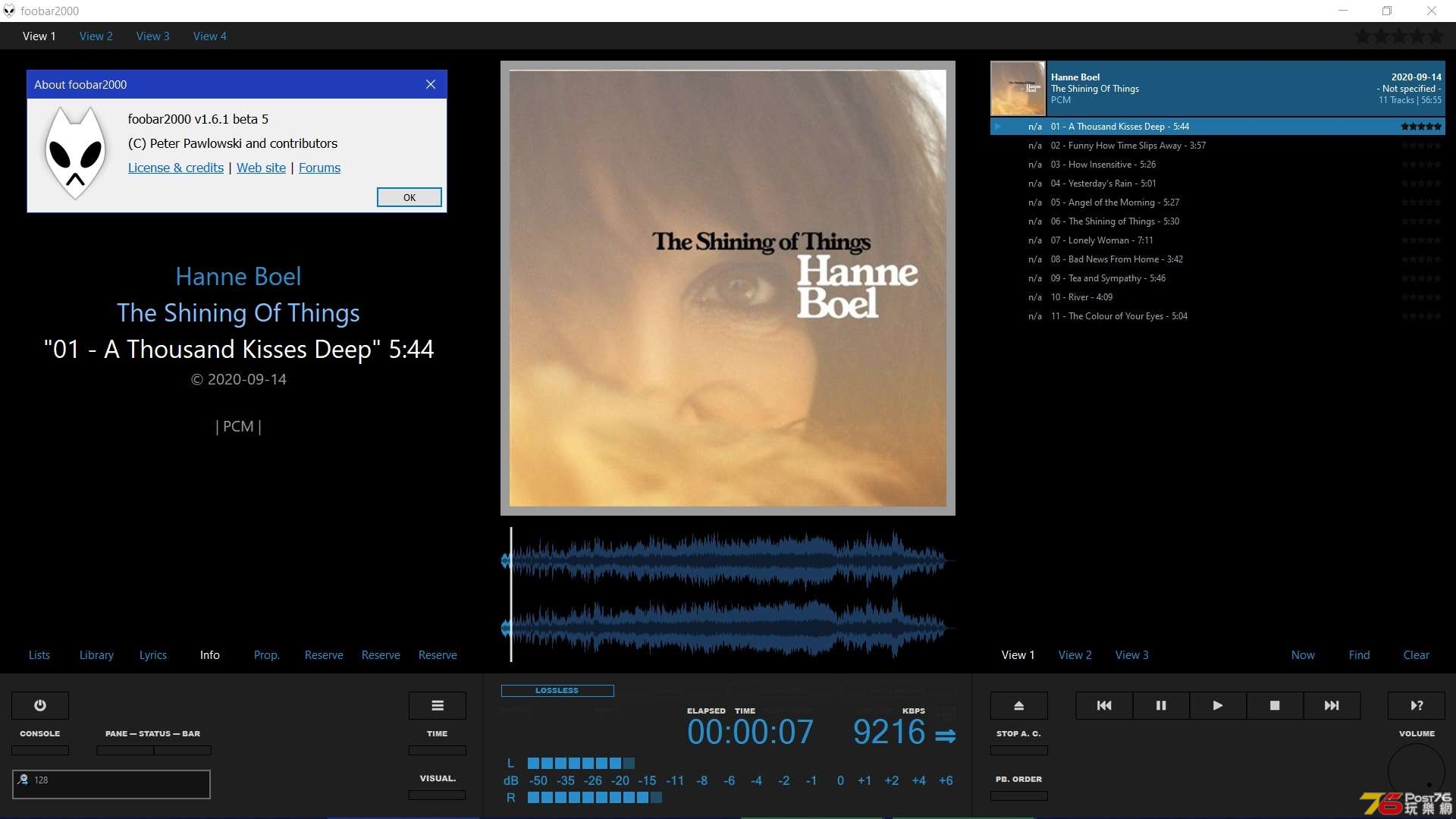
Task: Close the About foobar2000 dialog
Action: (431, 84)
